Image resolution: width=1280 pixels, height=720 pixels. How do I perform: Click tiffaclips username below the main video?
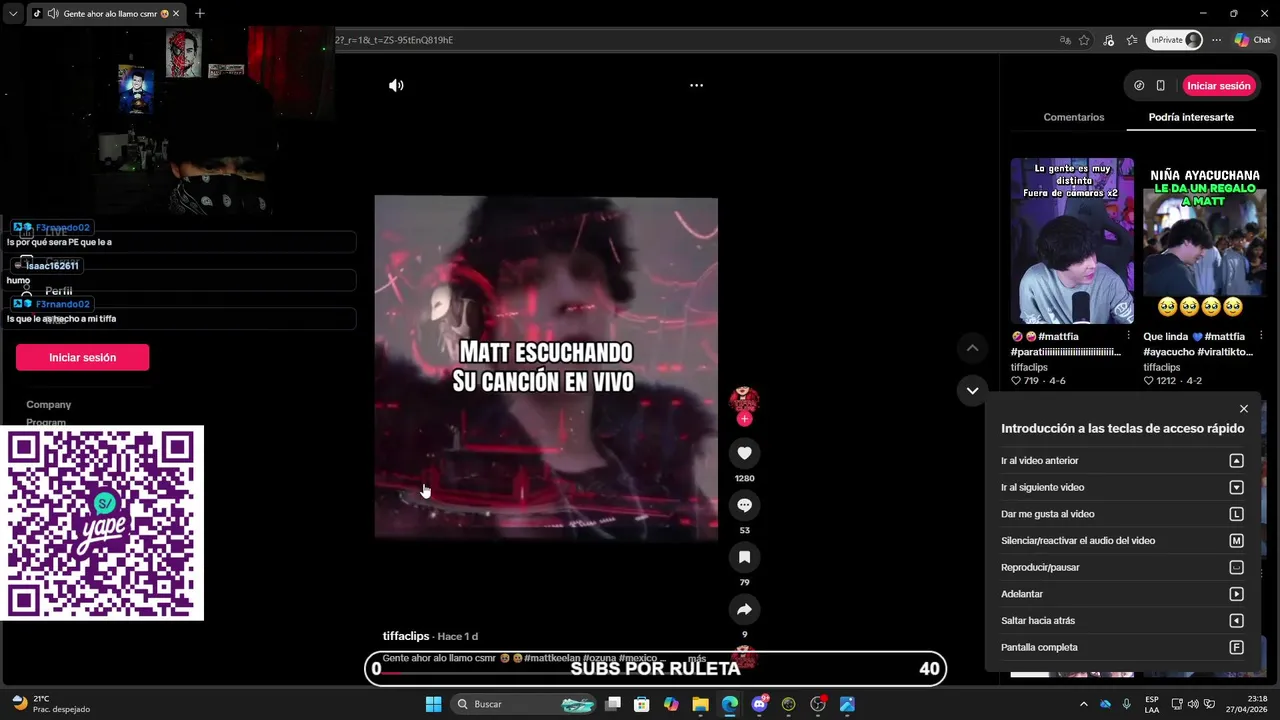(406, 636)
